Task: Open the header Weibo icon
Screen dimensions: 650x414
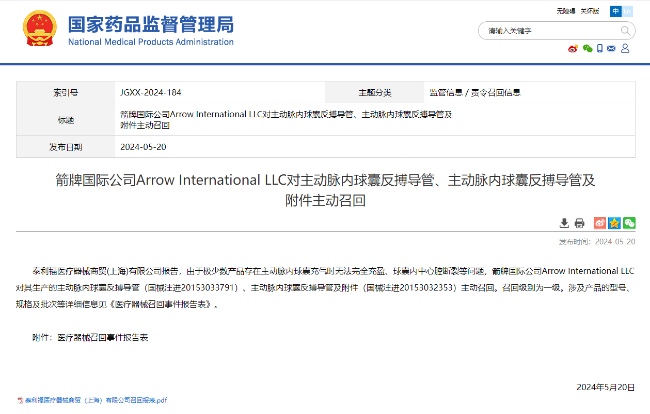Action: pyautogui.click(x=573, y=48)
